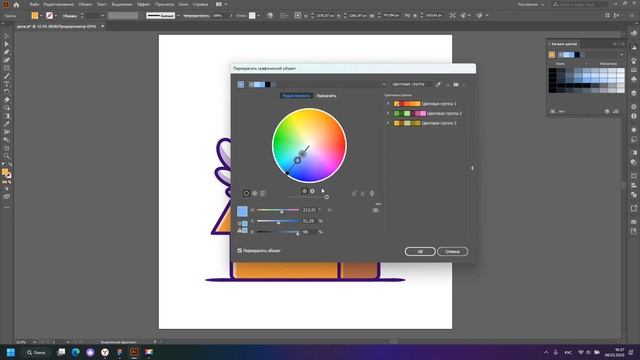Click the current color swatch beside the sliders
The height and width of the screenshot is (360, 640).
pos(242,211)
